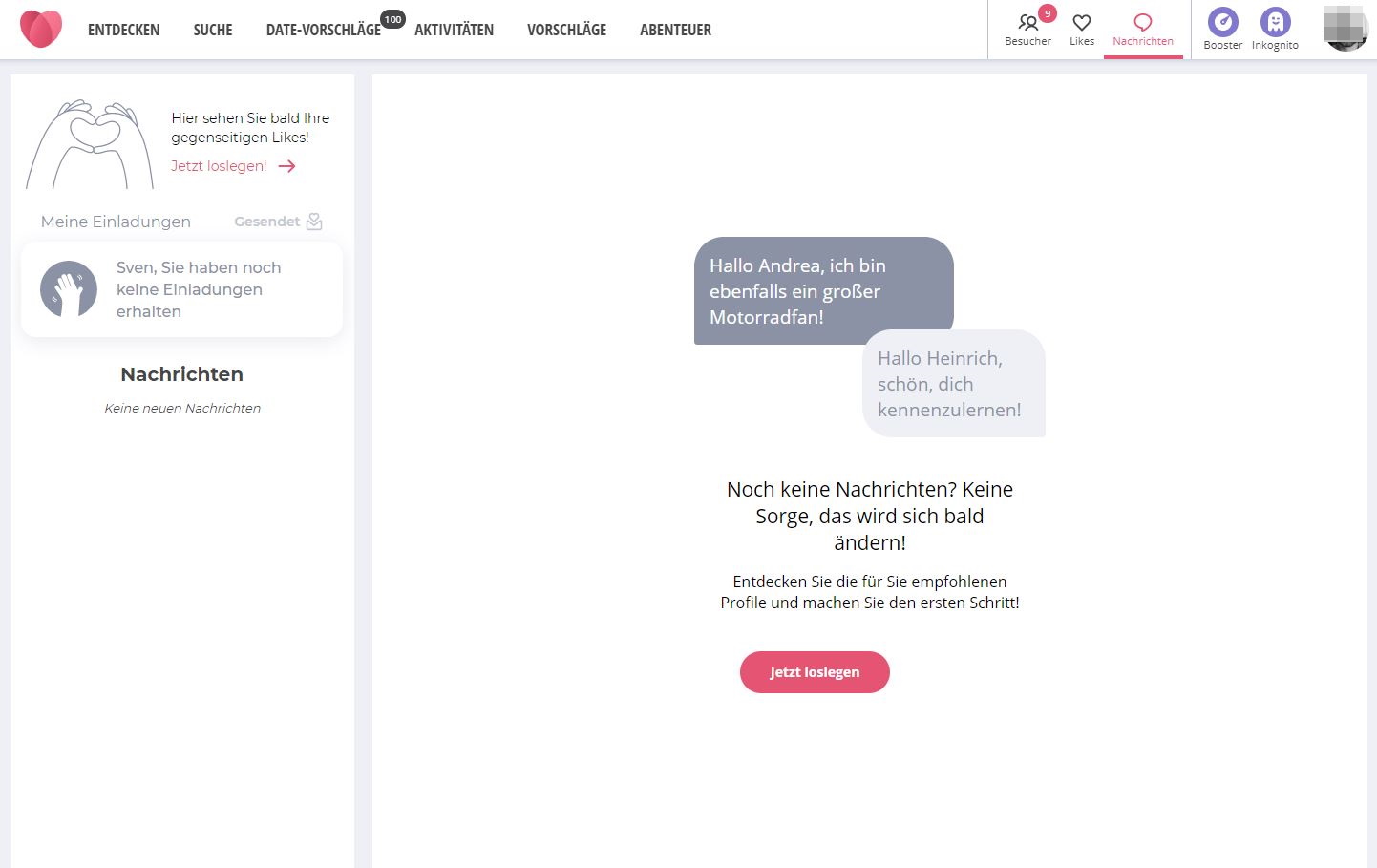Click the Nachrichten sidebar heading
Screen dimensions: 1377x868
coord(182,374)
